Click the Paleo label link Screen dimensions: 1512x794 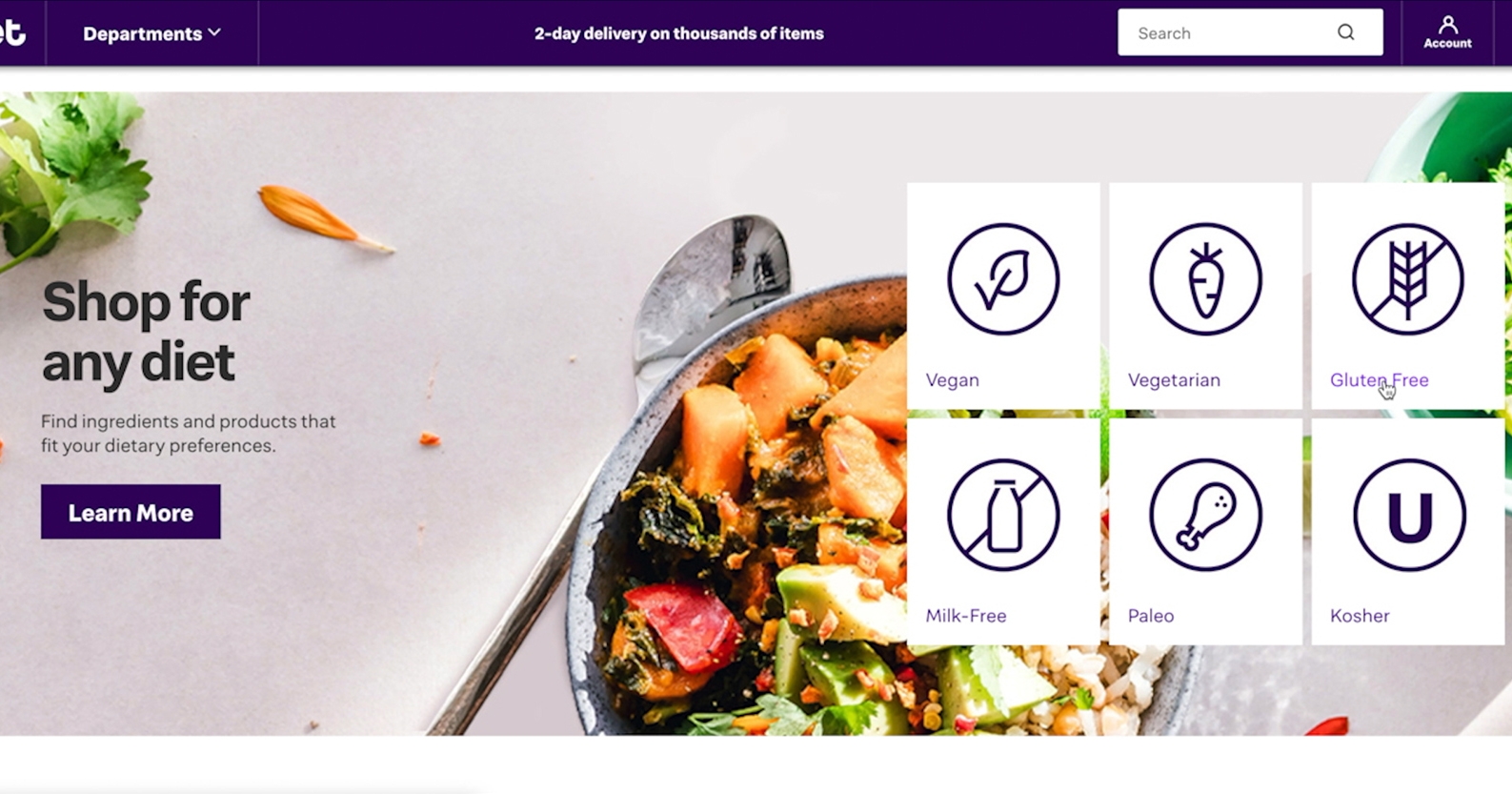tap(1151, 616)
